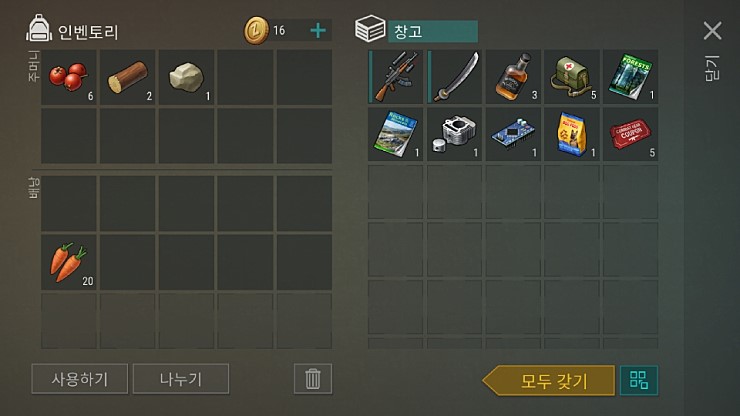Pick the AK rifle in storage
The height and width of the screenshot is (416, 740).
(395, 76)
